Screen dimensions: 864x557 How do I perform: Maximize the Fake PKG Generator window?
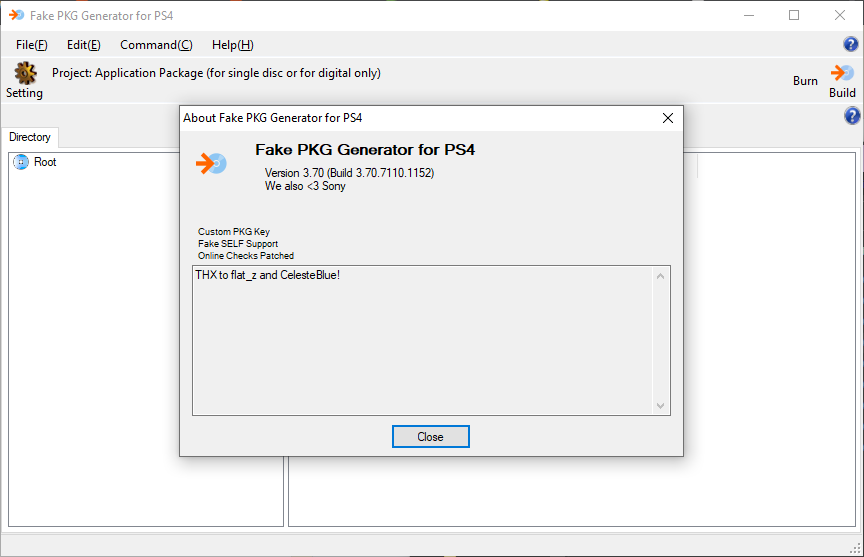click(793, 15)
